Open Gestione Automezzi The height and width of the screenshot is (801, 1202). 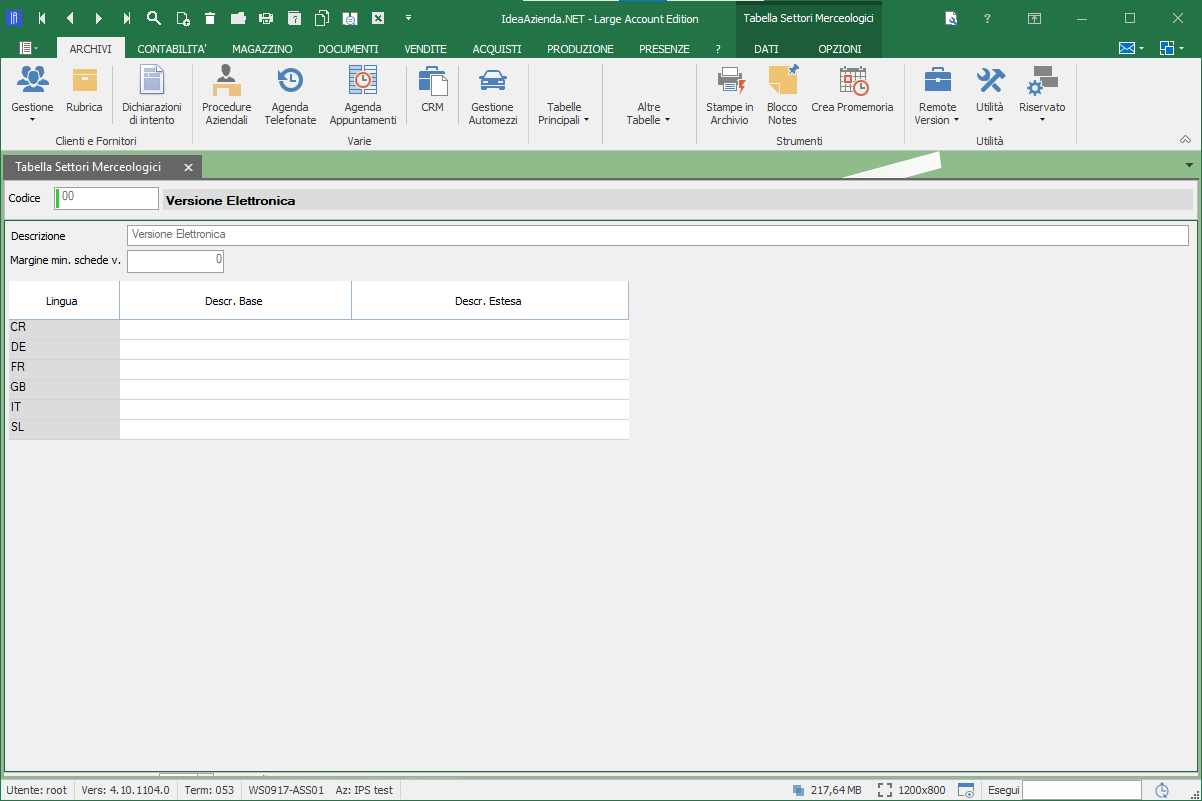493,95
